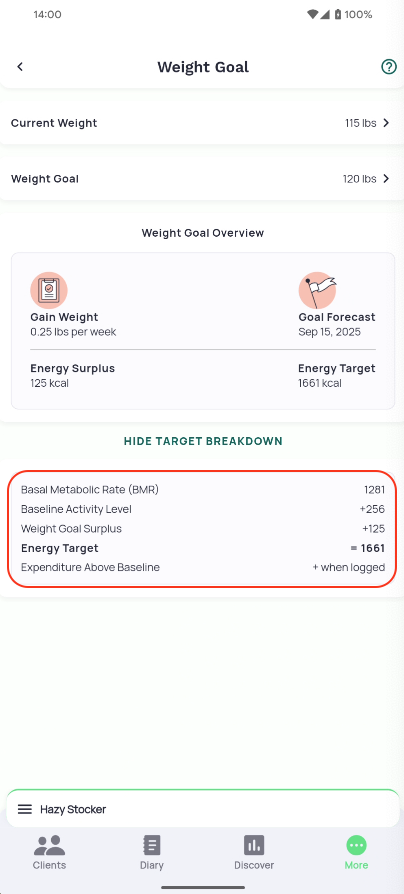Tap the Energy Target 1661 kcal value
The width and height of the screenshot is (404, 894).
[x=320, y=383]
